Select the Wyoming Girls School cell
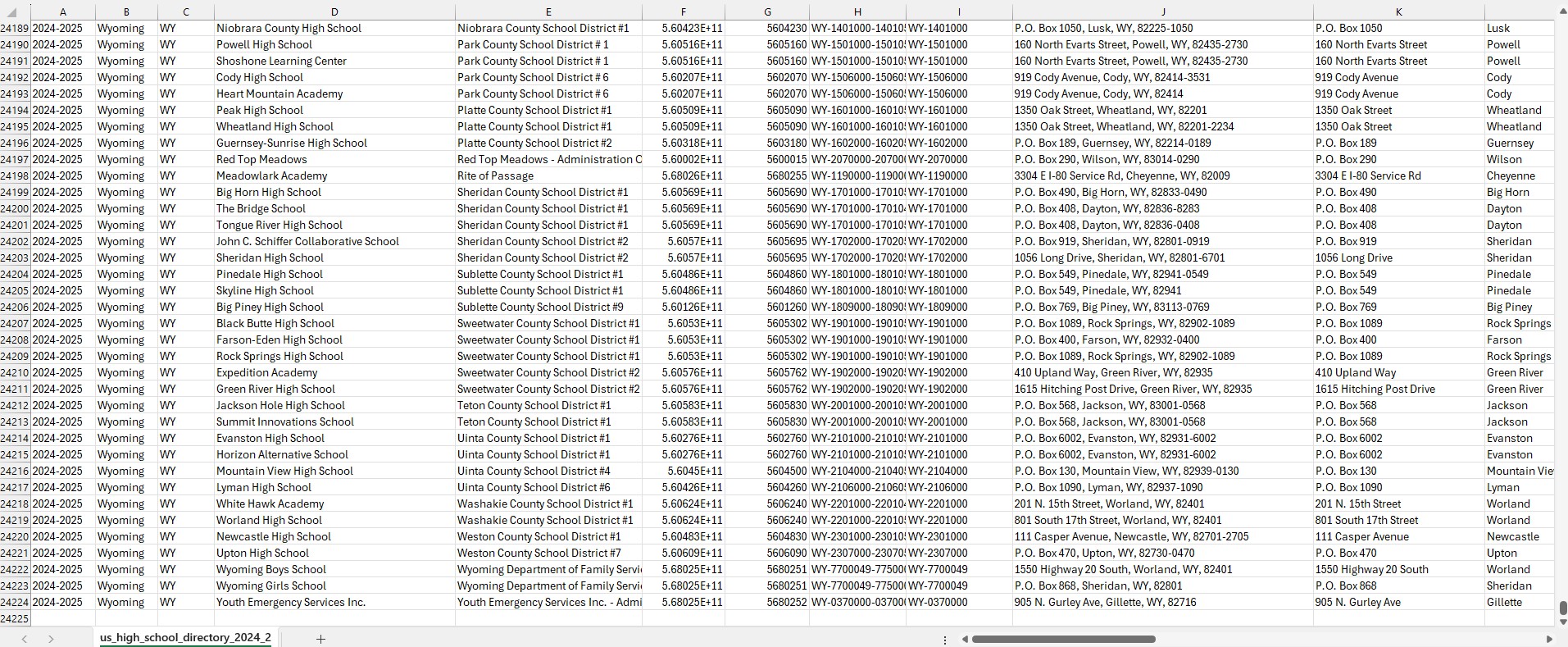The image size is (1568, 647). [271, 586]
